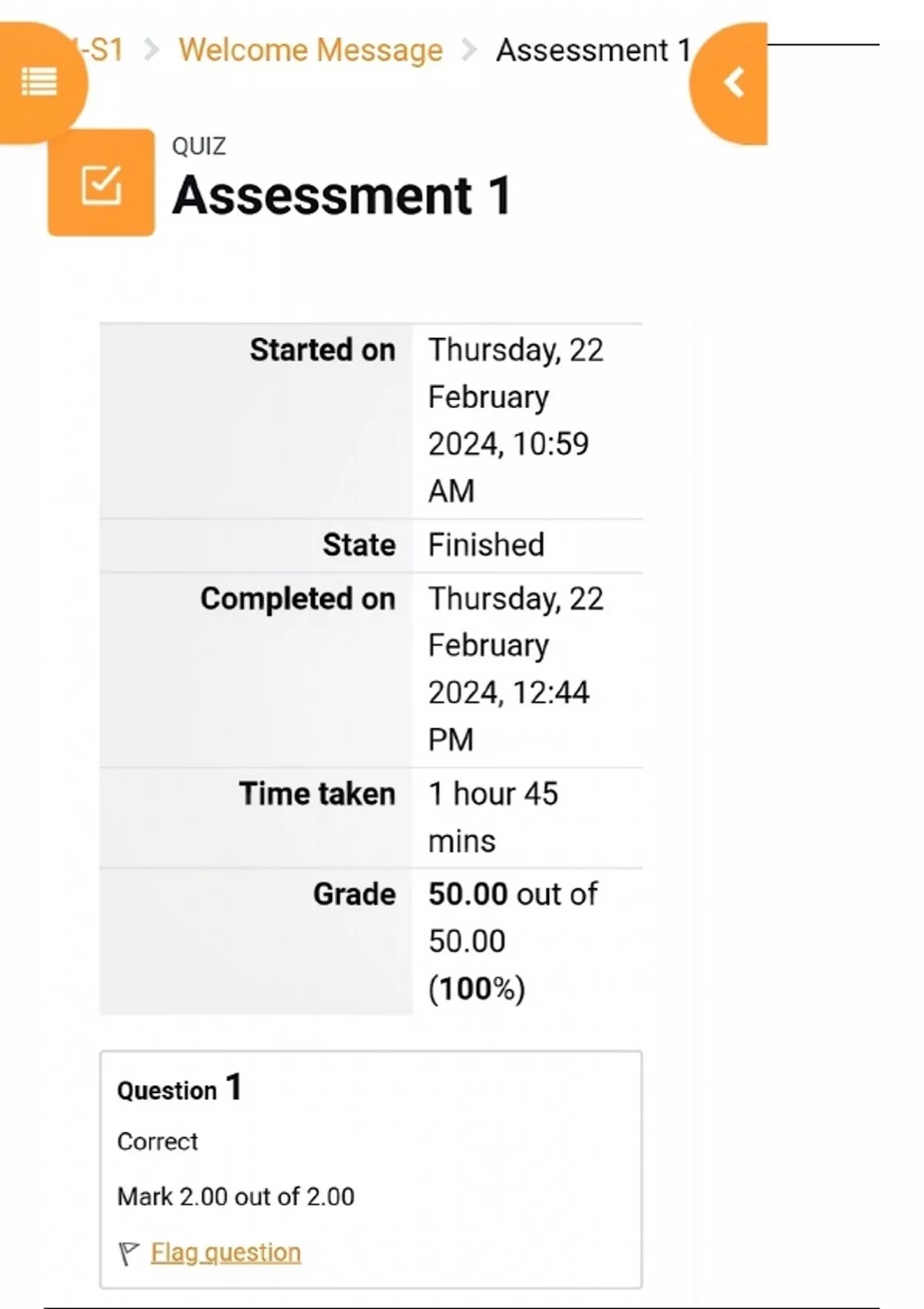Image resolution: width=924 pixels, height=1309 pixels.
Task: Click the Correct status text
Action: 157,1141
